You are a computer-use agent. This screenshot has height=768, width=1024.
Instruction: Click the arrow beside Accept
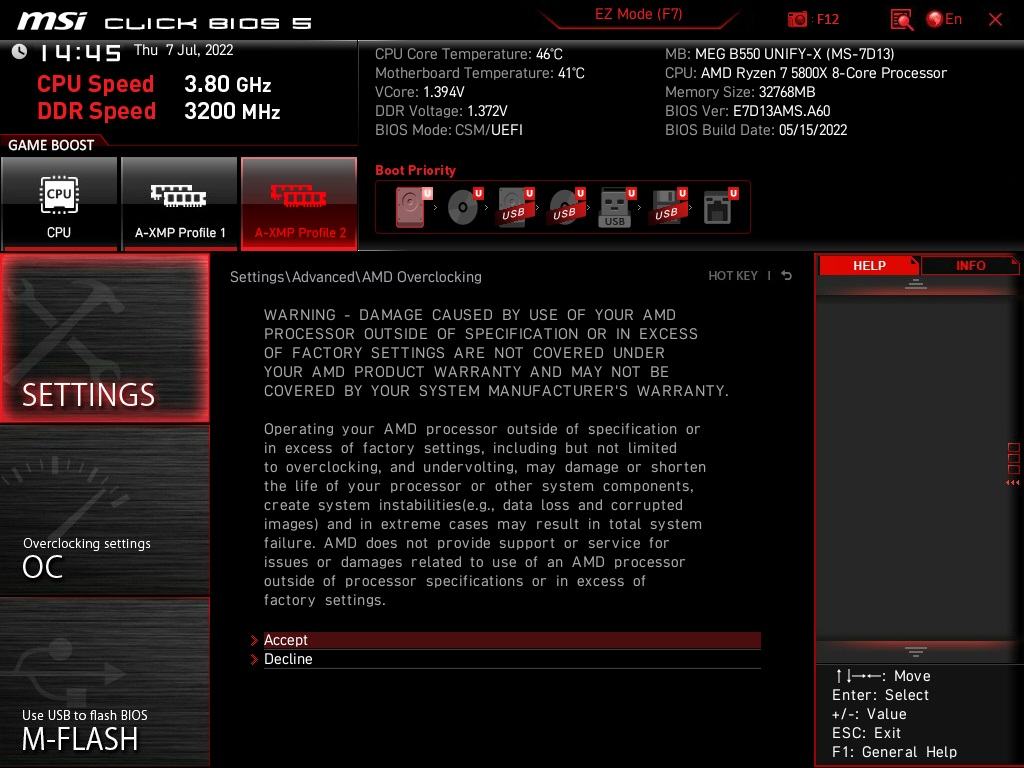[x=254, y=640]
